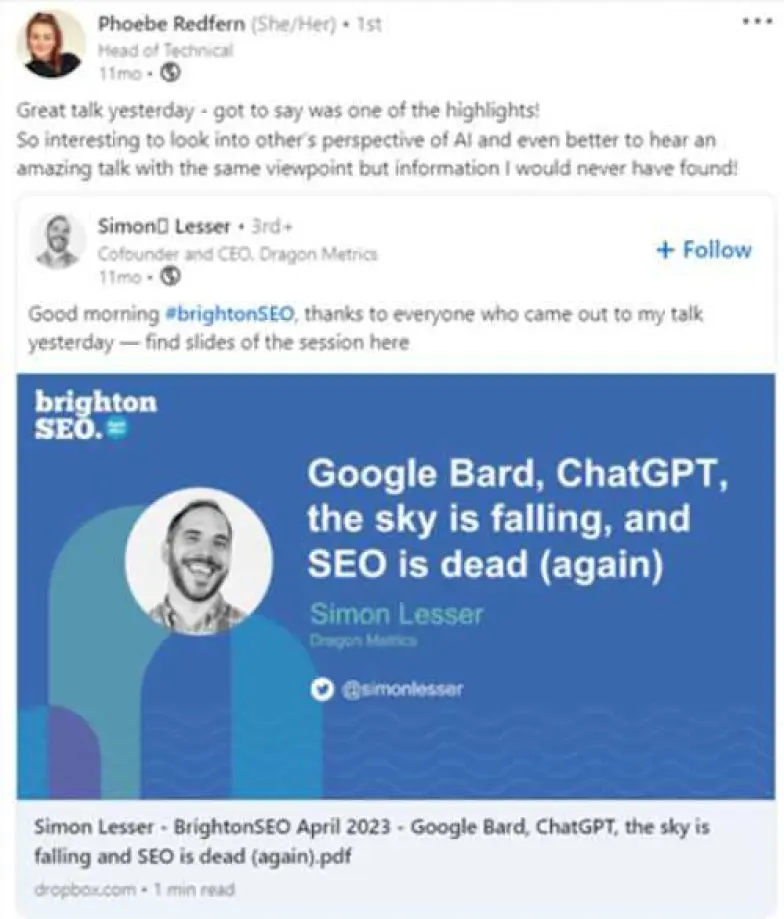Image resolution: width=784 pixels, height=919 pixels.
Task: Click the @simonlesser handle on the slide
Action: [404, 688]
